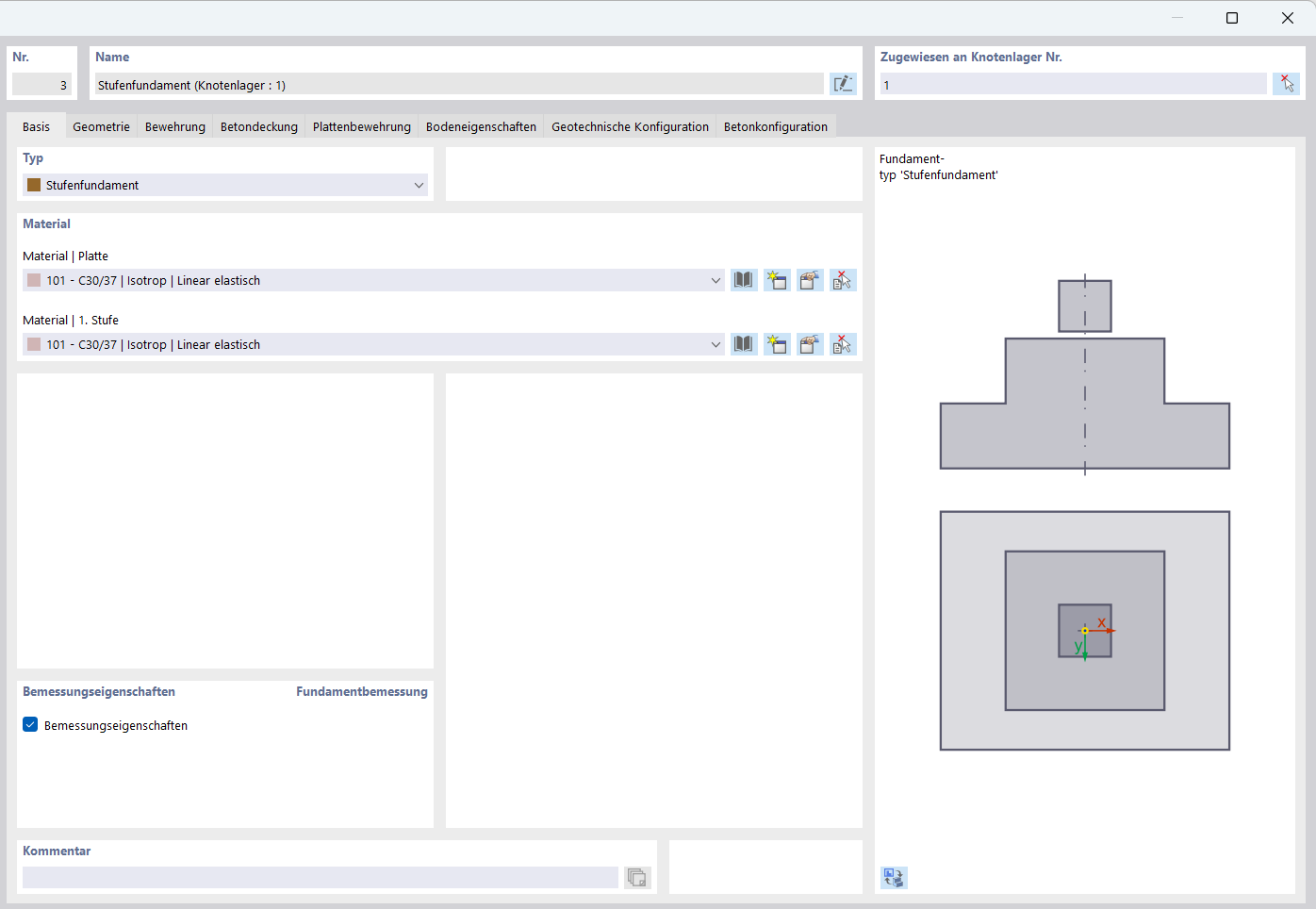Switch to the Basis tab
The width and height of the screenshot is (1316, 909).
tap(36, 126)
